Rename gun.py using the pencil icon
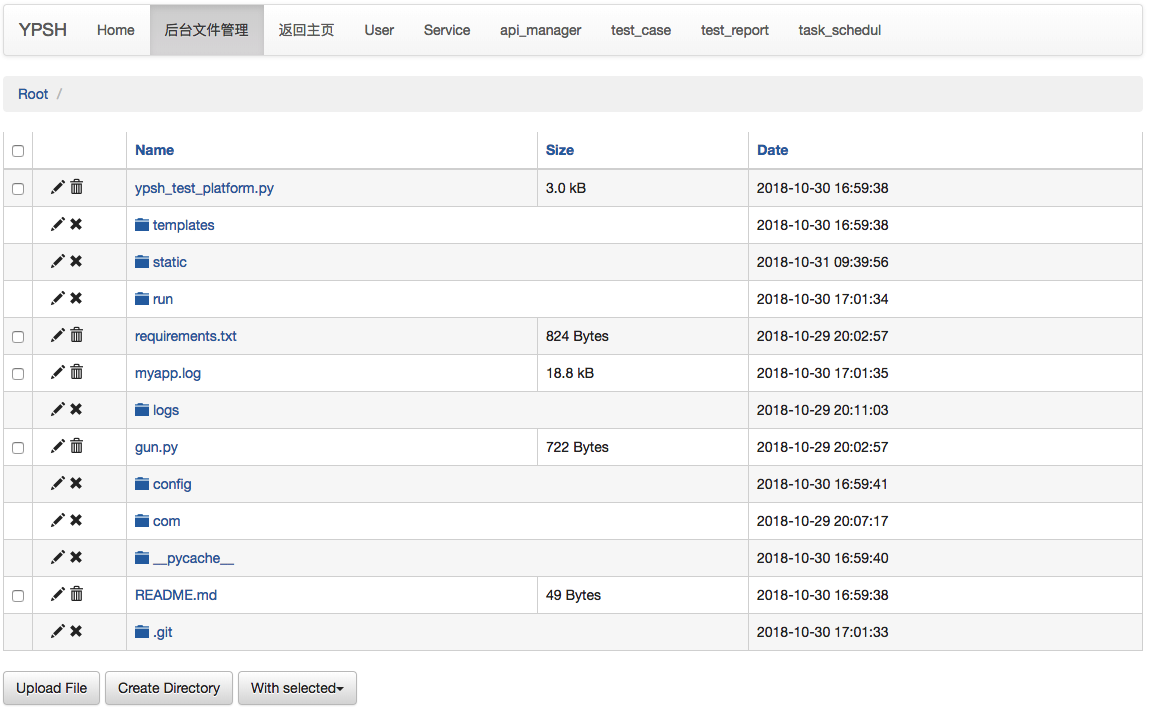Screen dimensions: 1152x719 click(57, 446)
